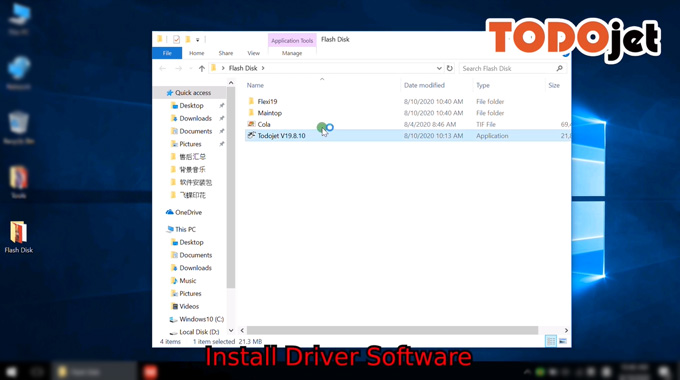Expand the chevron after Flash Disk in the path
680x380 pixels.
click(263, 68)
